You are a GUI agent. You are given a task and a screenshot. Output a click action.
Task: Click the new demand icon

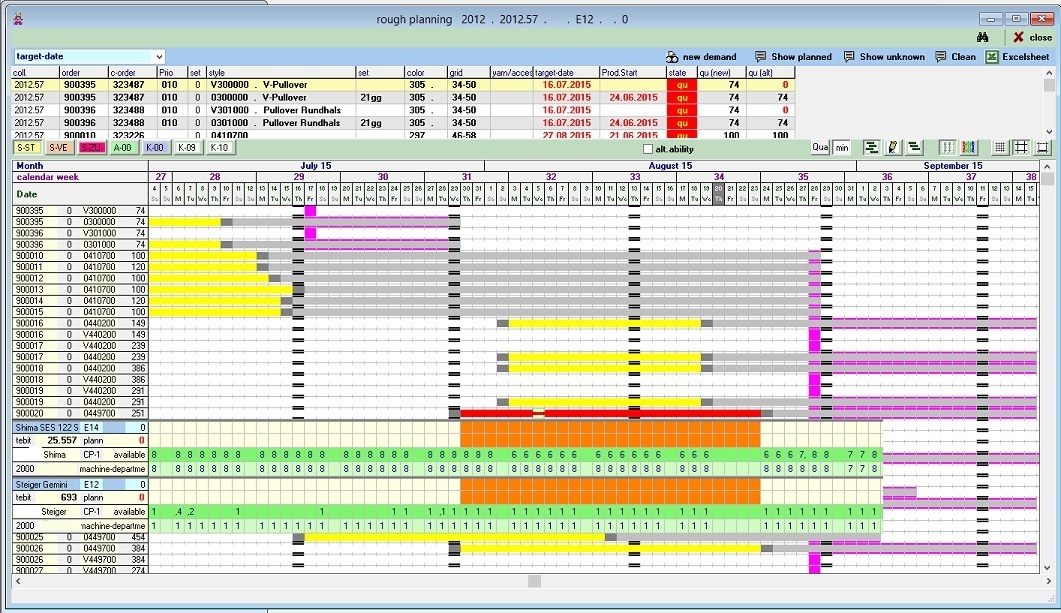tap(701, 57)
